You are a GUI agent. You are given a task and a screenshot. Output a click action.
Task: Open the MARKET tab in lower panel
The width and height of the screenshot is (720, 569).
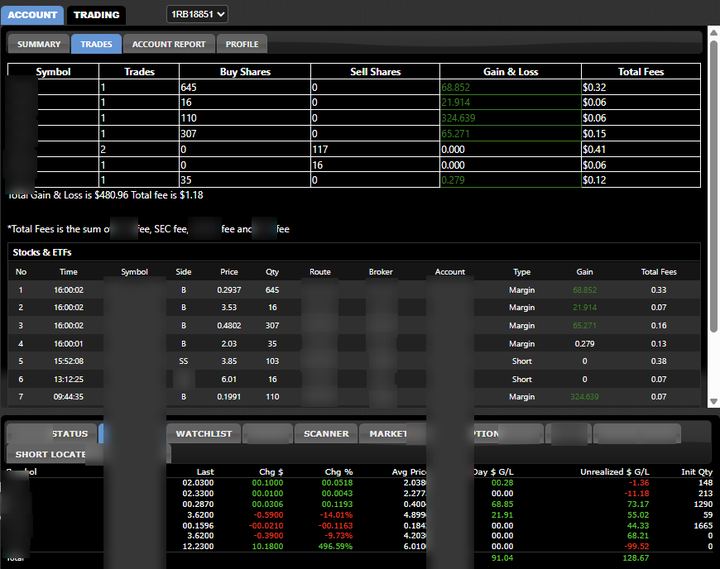pos(388,434)
